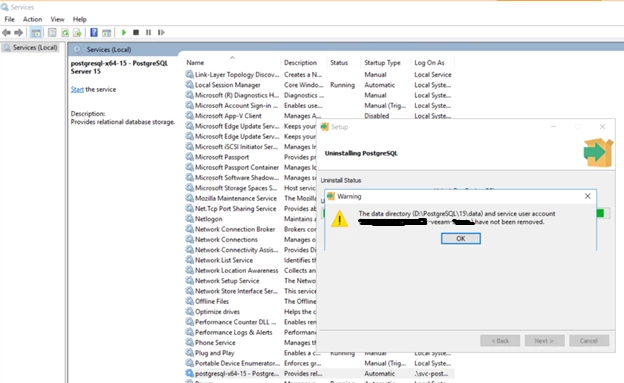Screen dimensions: 624x383
Task: Select the Link-Layer Topology Discovery service icon
Action: 189,74
